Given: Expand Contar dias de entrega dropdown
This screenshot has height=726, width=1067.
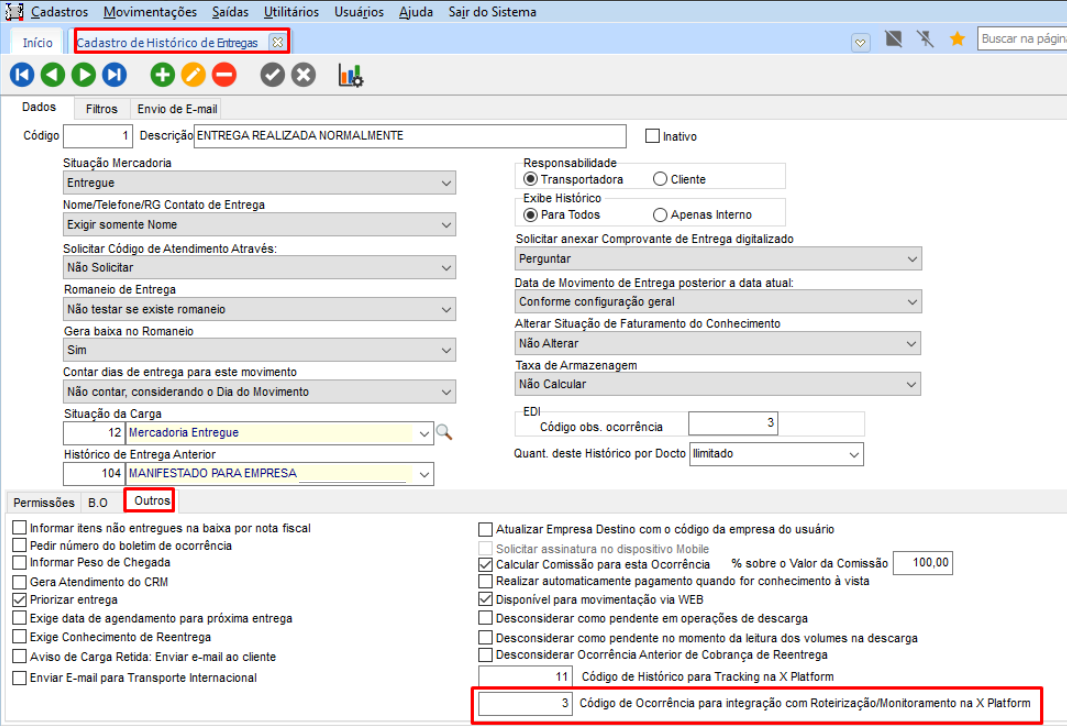Looking at the screenshot, I should pos(259,392).
